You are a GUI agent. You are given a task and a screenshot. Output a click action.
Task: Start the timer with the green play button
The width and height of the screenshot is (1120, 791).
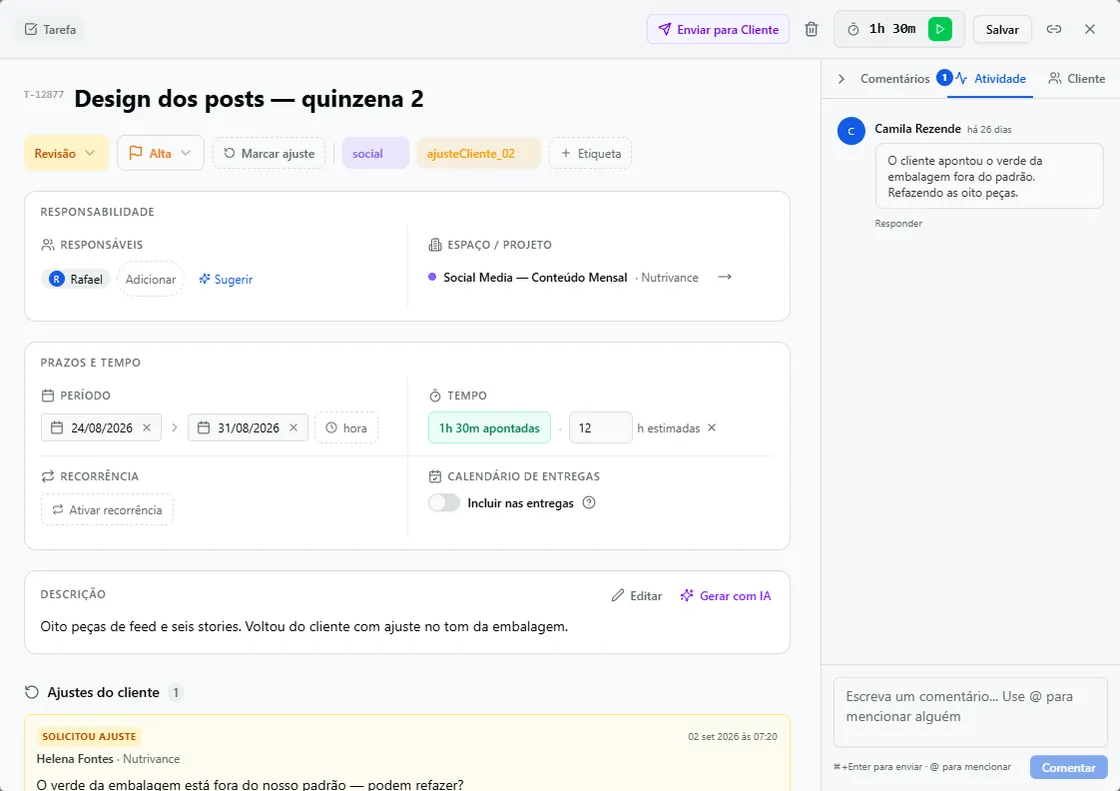pyautogui.click(x=940, y=29)
